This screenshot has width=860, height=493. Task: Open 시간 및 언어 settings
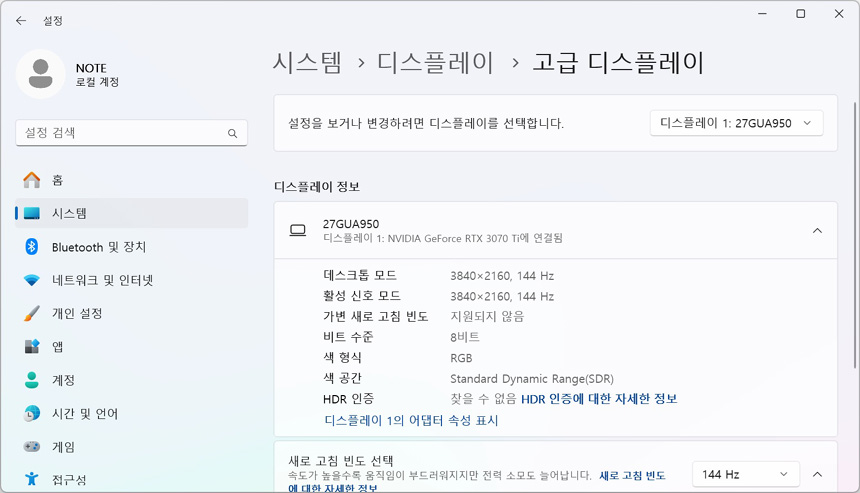coord(84,414)
